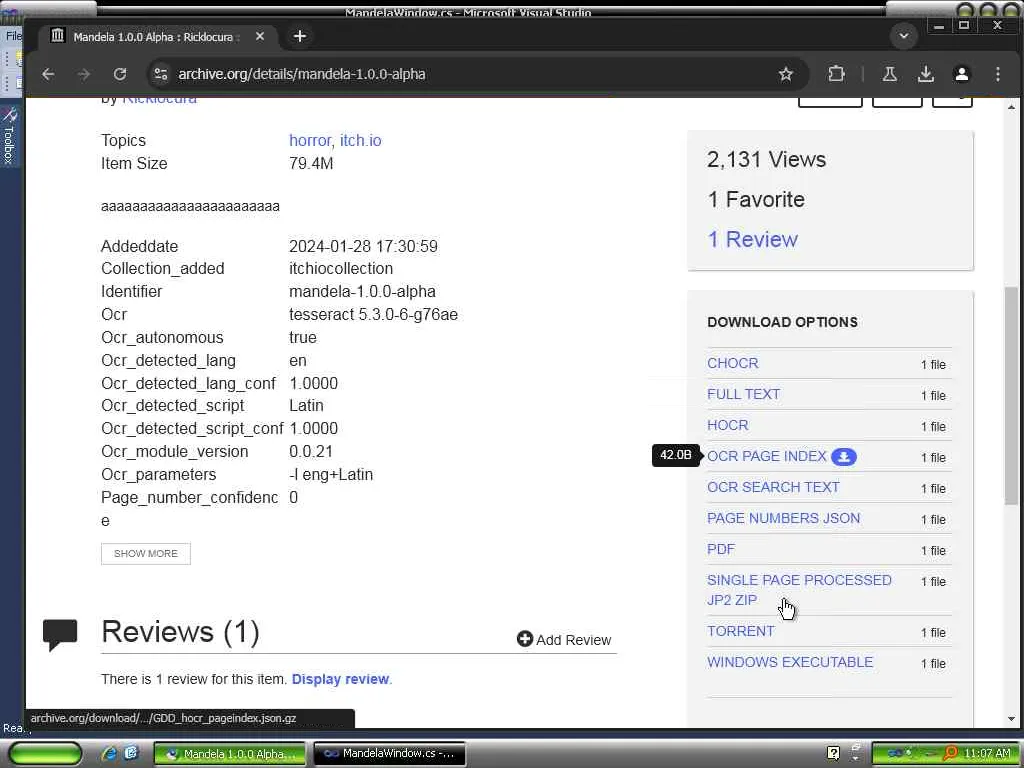This screenshot has width=1024, height=768.
Task: Click the identifier value mandela-1.0.0-alpha
Action: click(362, 291)
